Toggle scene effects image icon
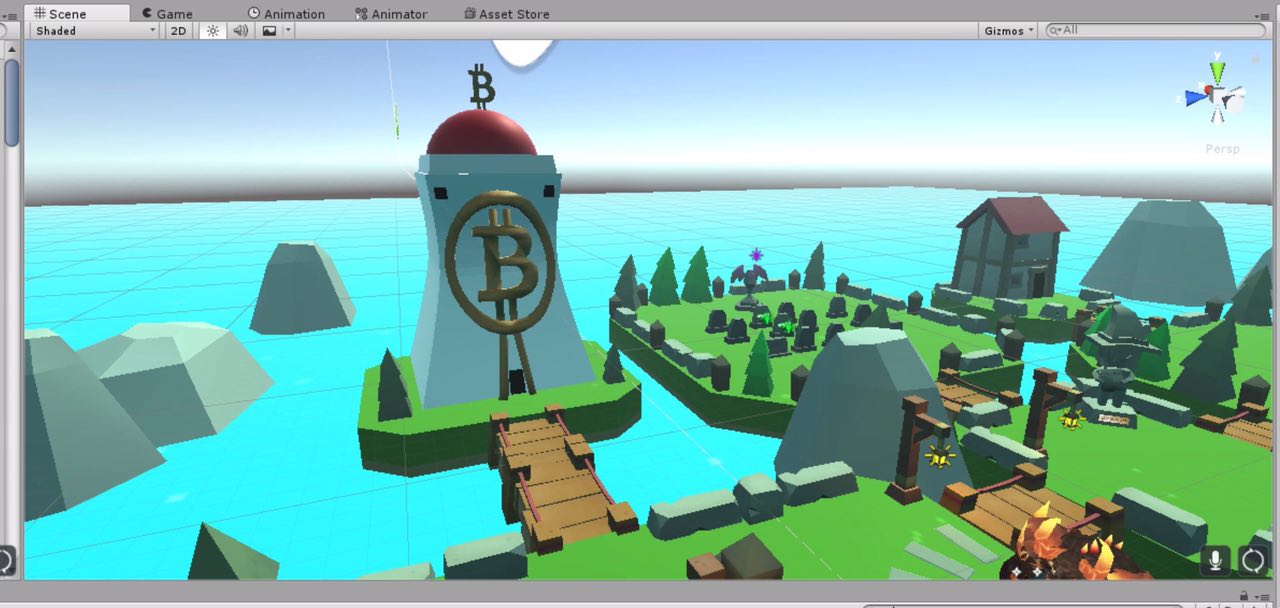1280x608 pixels. click(x=268, y=31)
